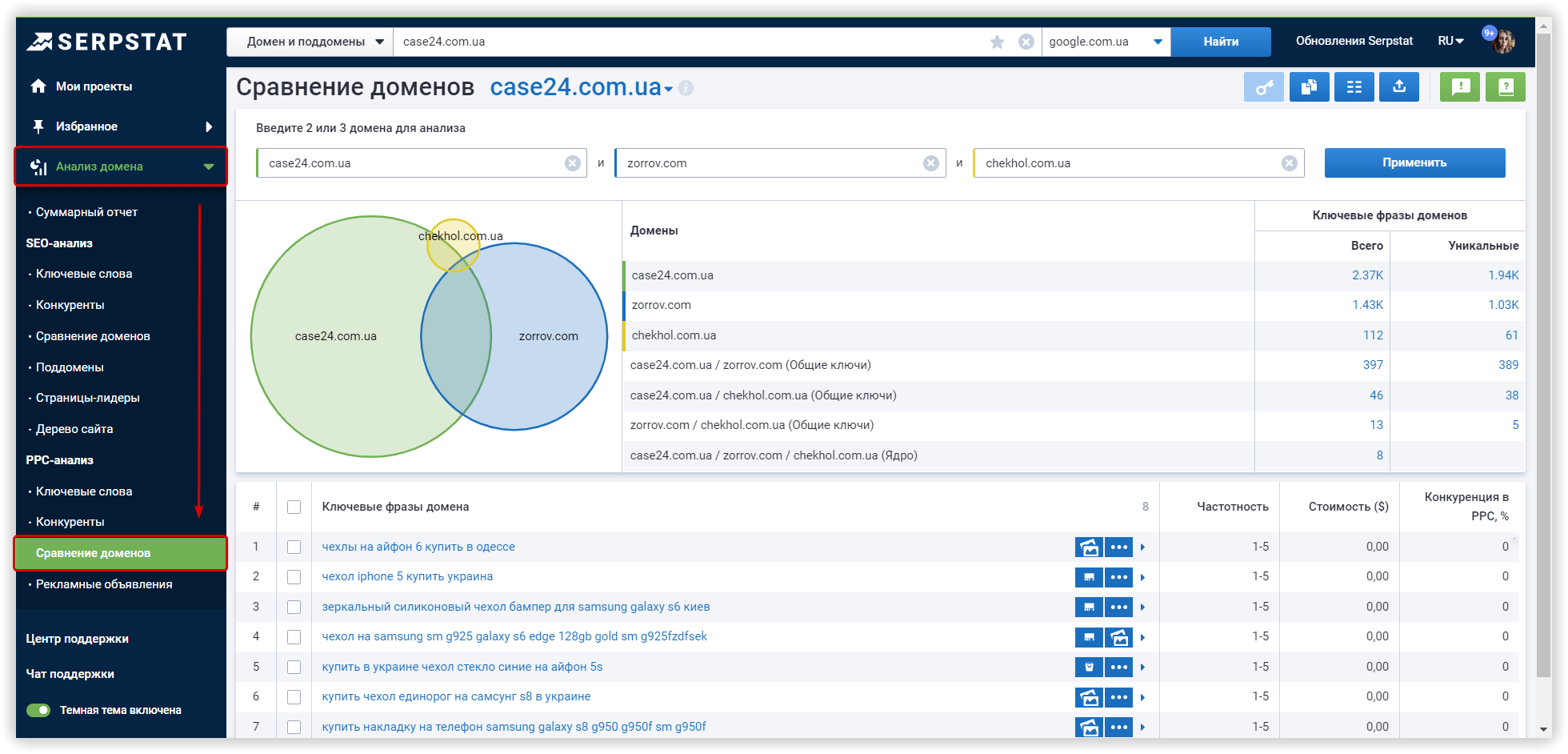Check the box for keyword row 1
1568x754 pixels.
pyautogui.click(x=294, y=547)
